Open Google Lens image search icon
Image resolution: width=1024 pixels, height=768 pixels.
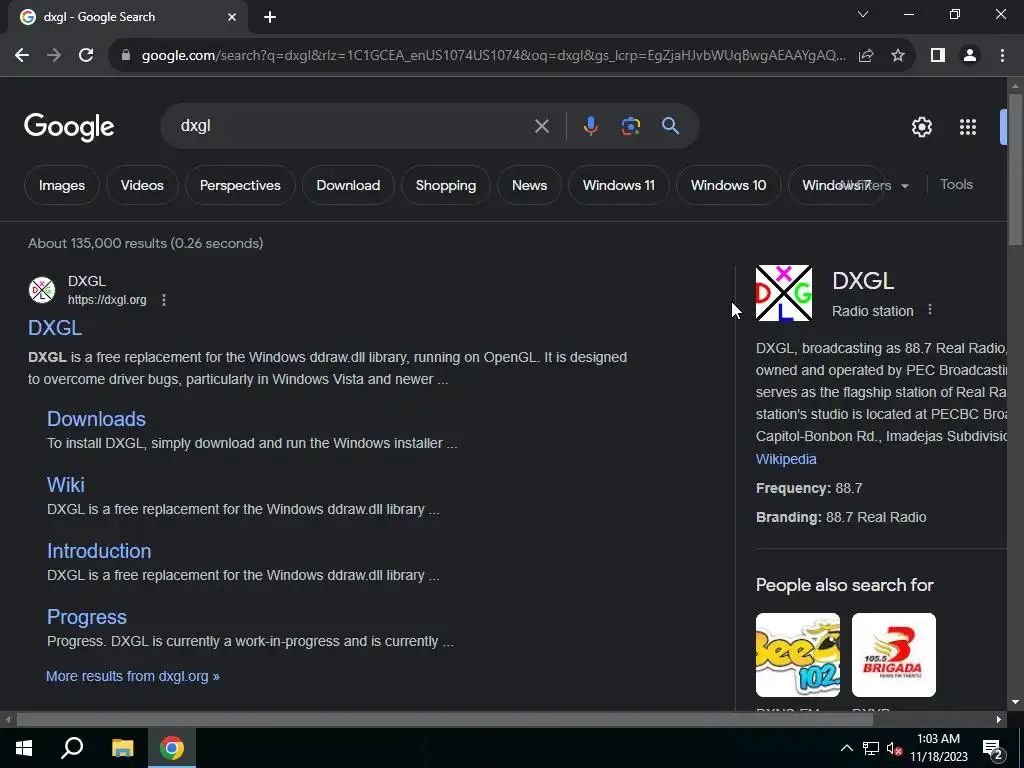tap(630, 126)
